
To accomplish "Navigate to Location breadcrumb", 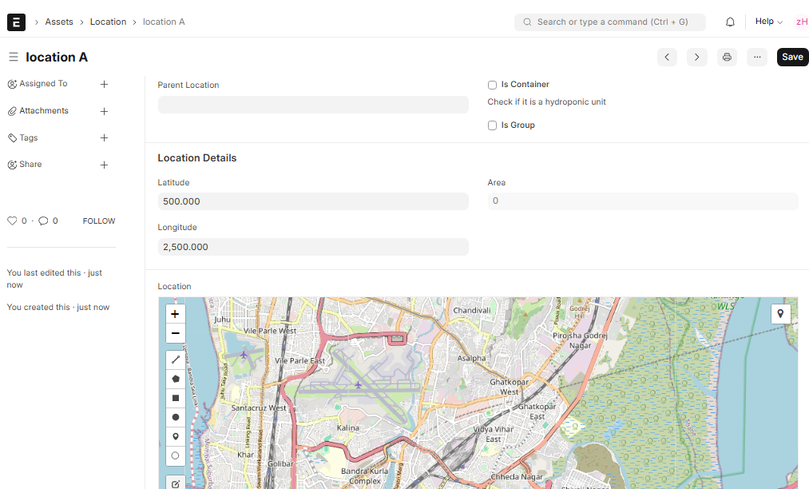I will [x=108, y=22].
